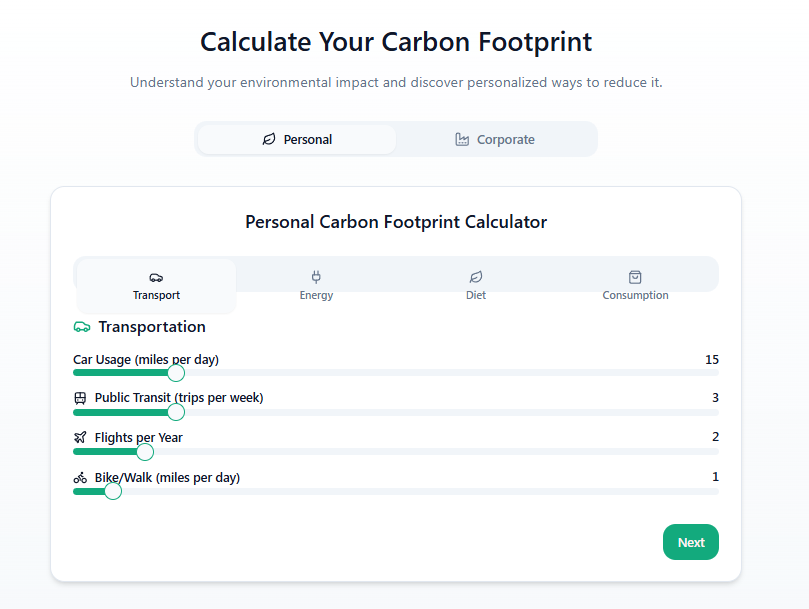
Task: Click the Car Usage slider handle
Action: [176, 373]
